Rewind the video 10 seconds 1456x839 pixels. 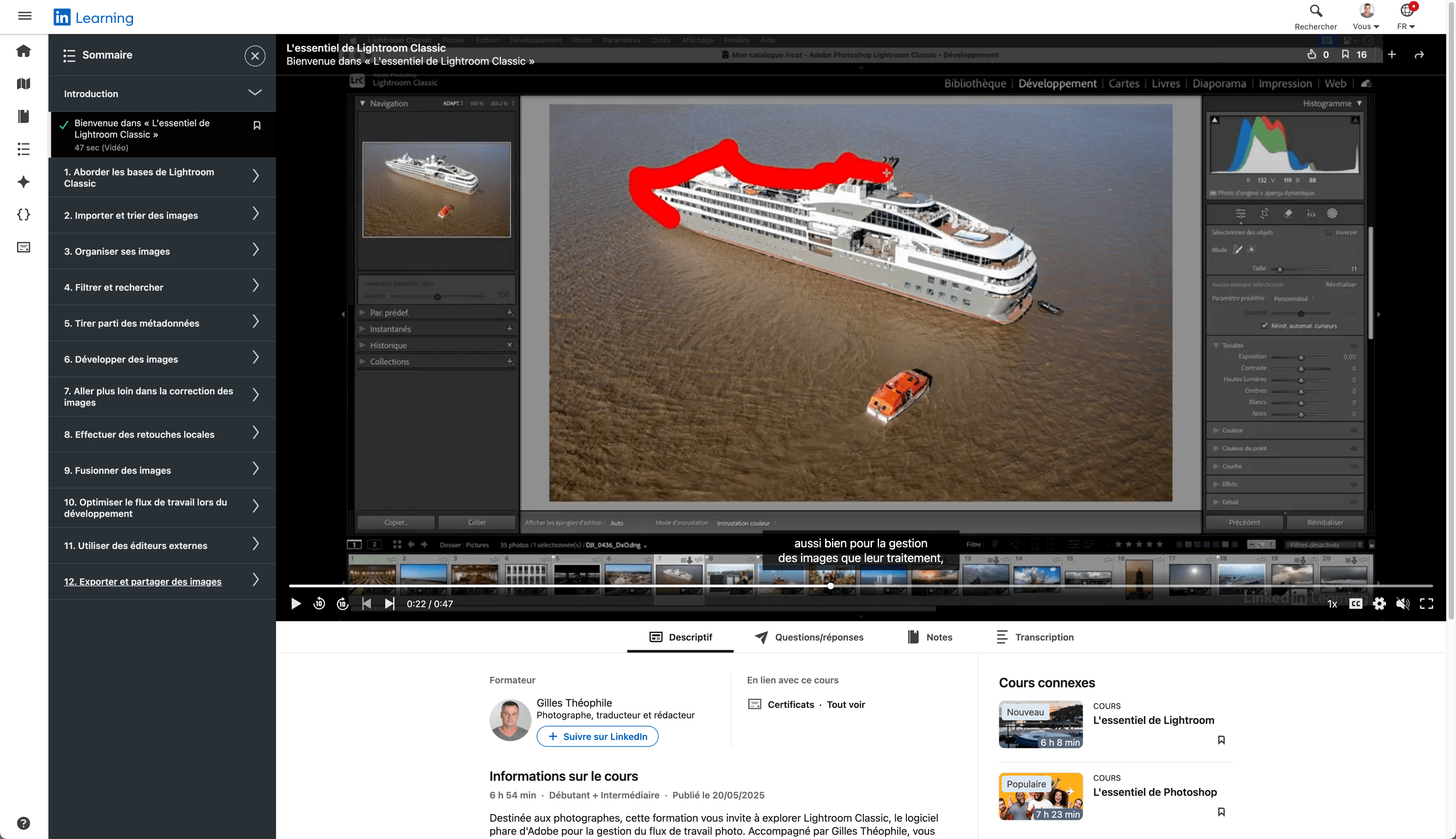(319, 603)
